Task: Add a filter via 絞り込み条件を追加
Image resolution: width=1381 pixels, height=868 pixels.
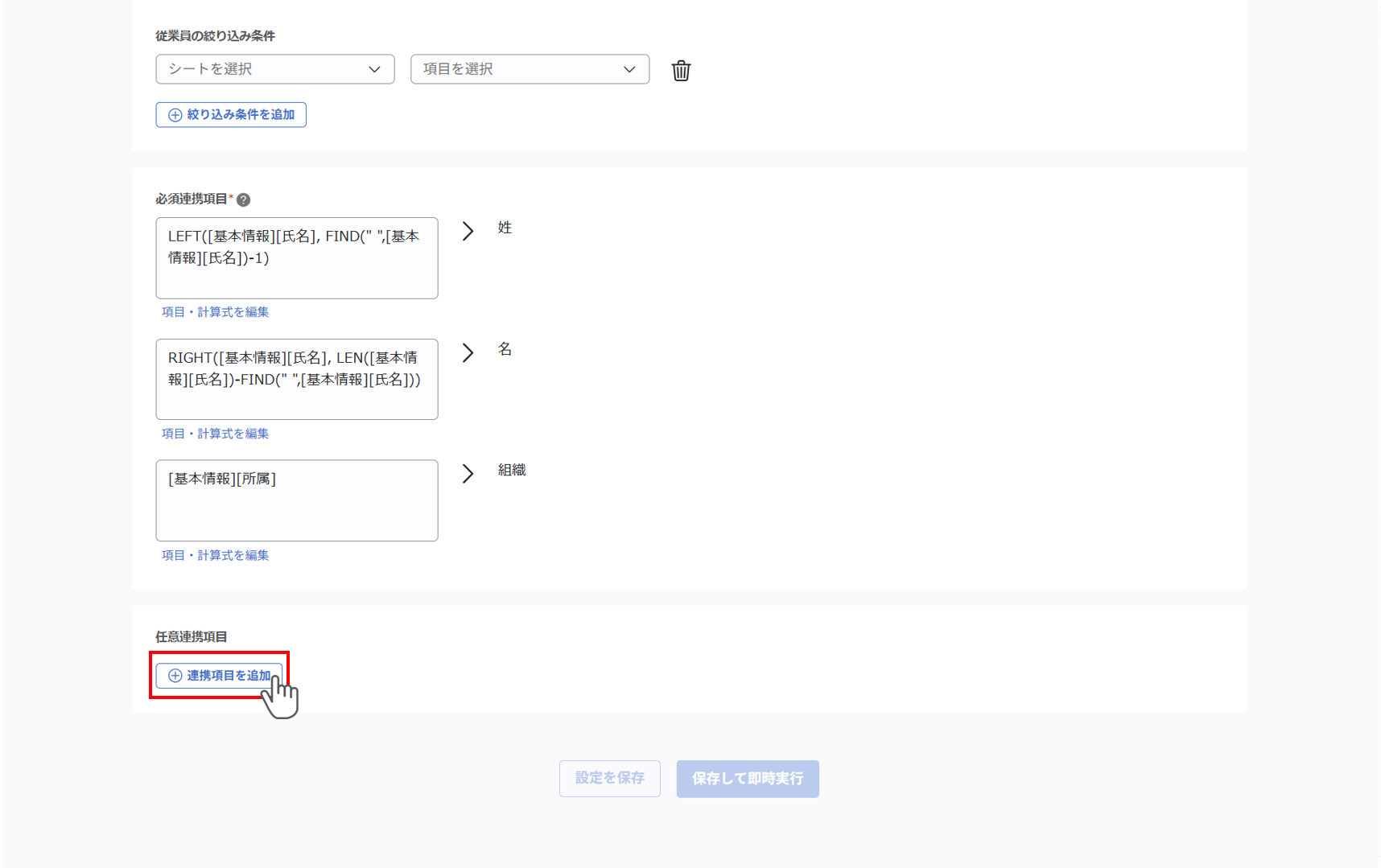Action: [x=231, y=115]
